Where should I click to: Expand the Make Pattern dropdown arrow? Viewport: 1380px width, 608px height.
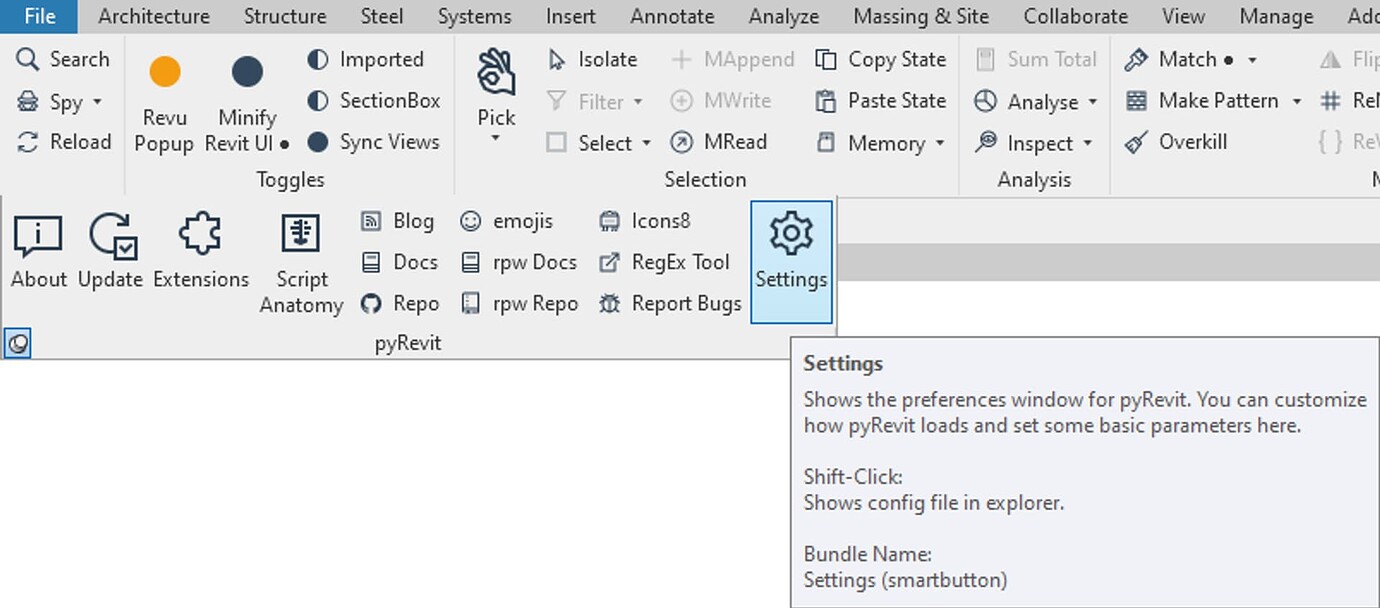coord(1296,102)
